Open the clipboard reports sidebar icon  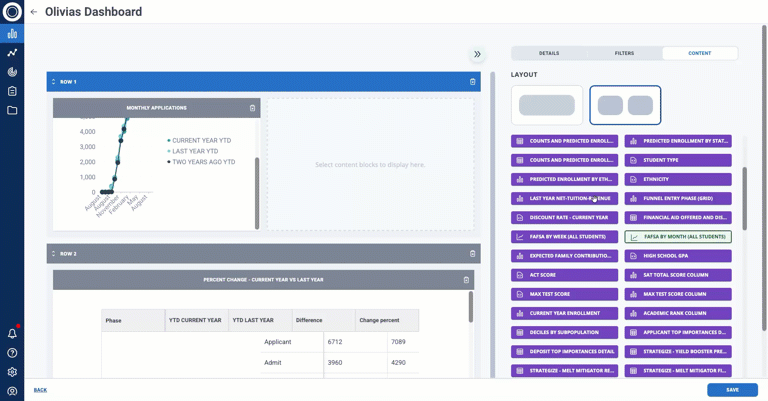[12, 91]
